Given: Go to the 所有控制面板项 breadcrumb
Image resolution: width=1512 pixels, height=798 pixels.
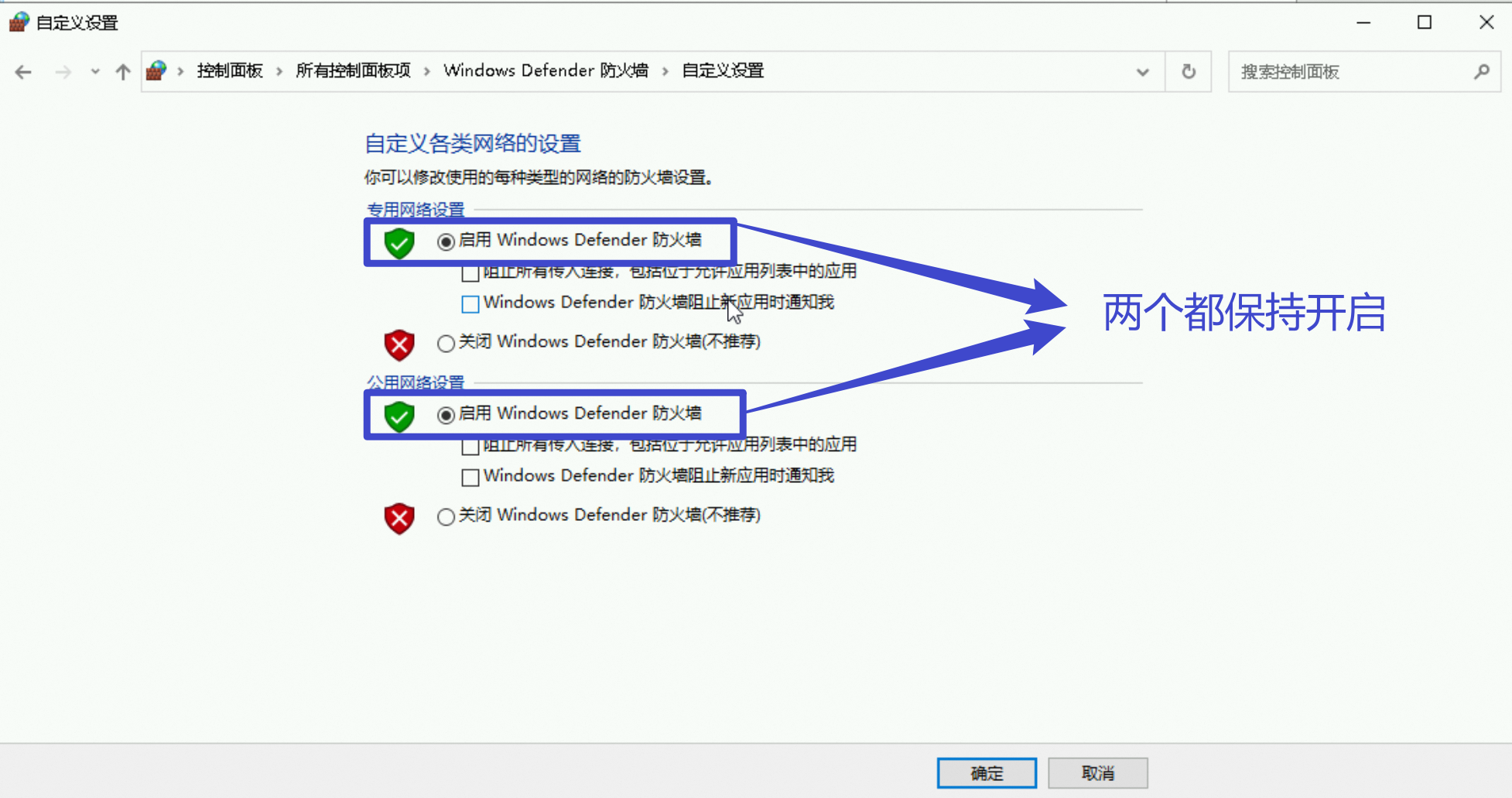Looking at the screenshot, I should (353, 71).
